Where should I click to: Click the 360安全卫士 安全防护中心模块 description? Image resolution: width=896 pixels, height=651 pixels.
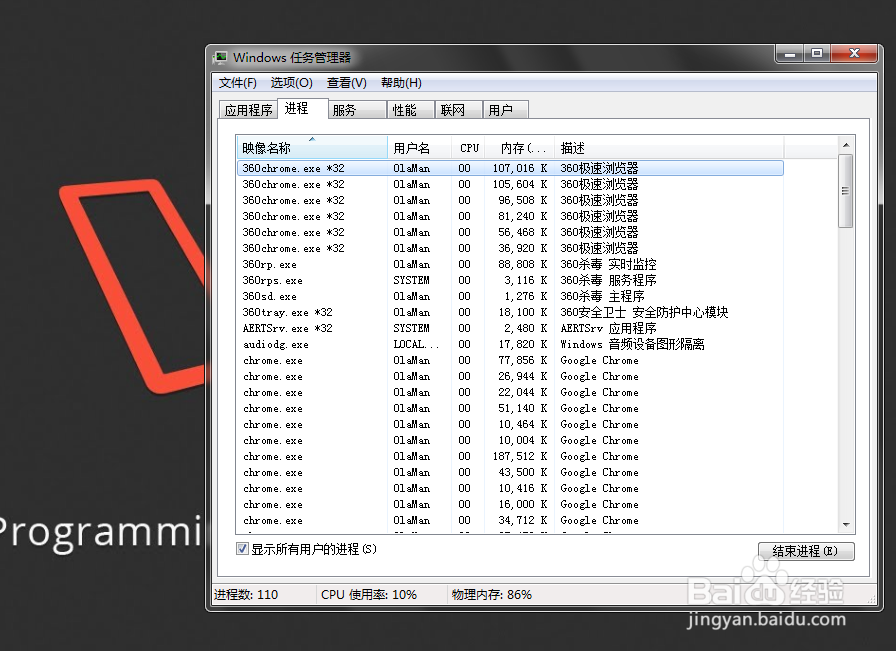click(644, 312)
